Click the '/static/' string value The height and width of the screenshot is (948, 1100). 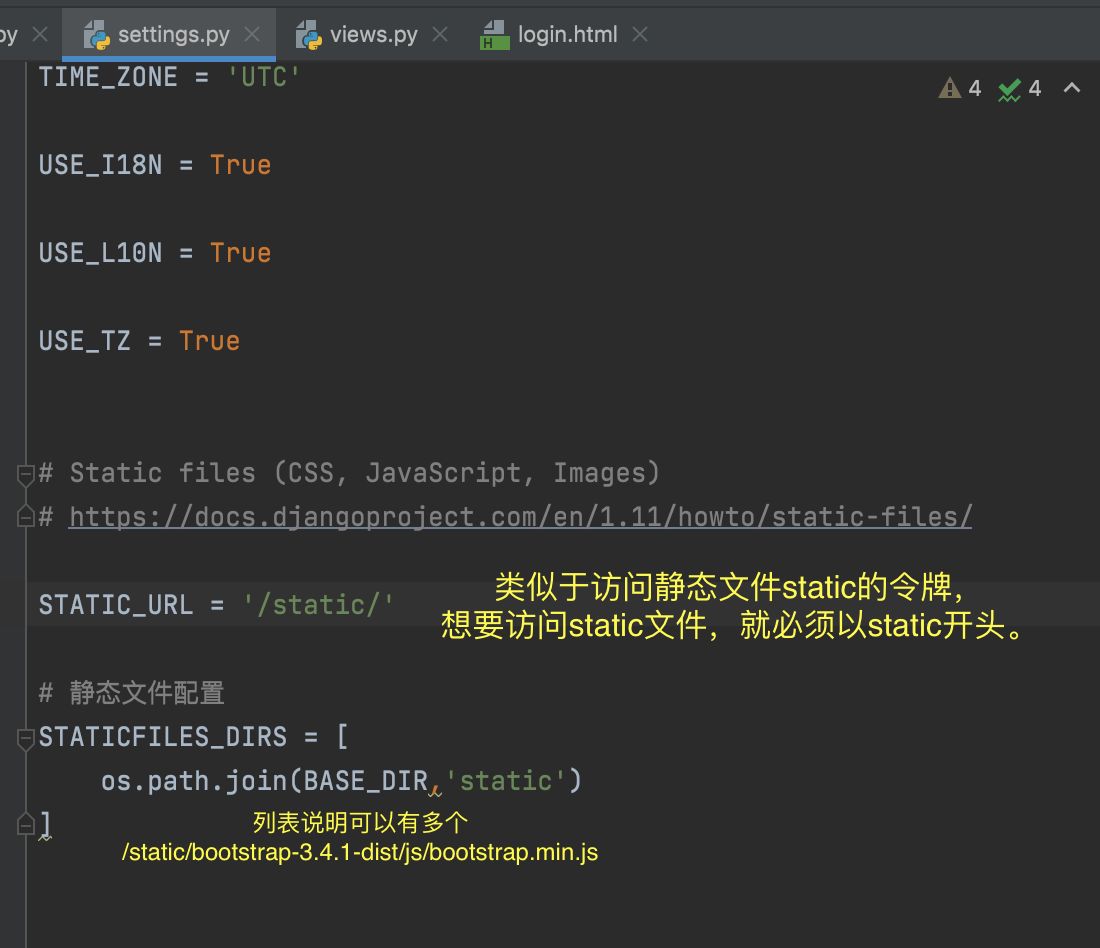coord(318,605)
